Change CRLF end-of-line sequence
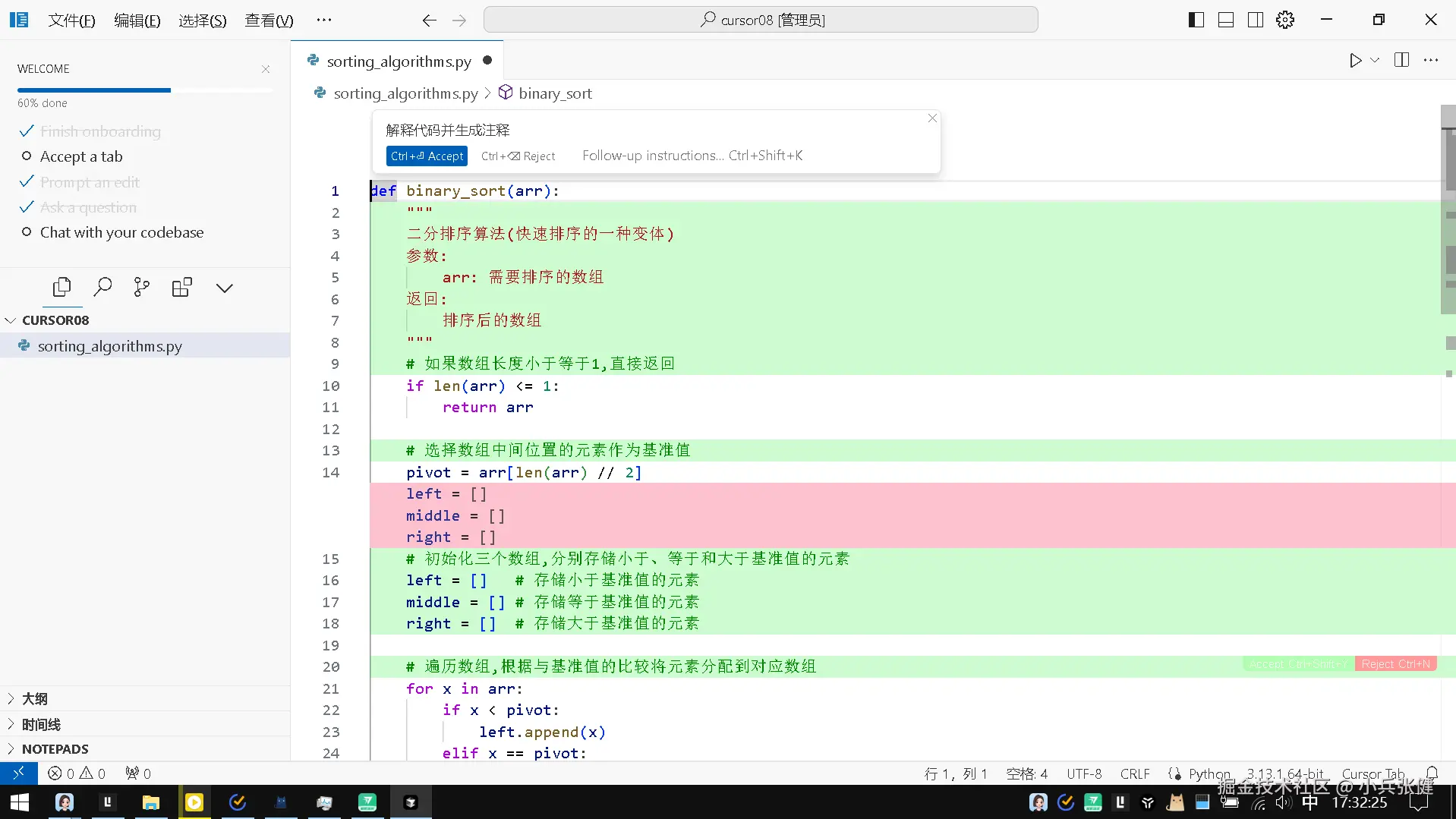The width and height of the screenshot is (1456, 819). click(1135, 773)
